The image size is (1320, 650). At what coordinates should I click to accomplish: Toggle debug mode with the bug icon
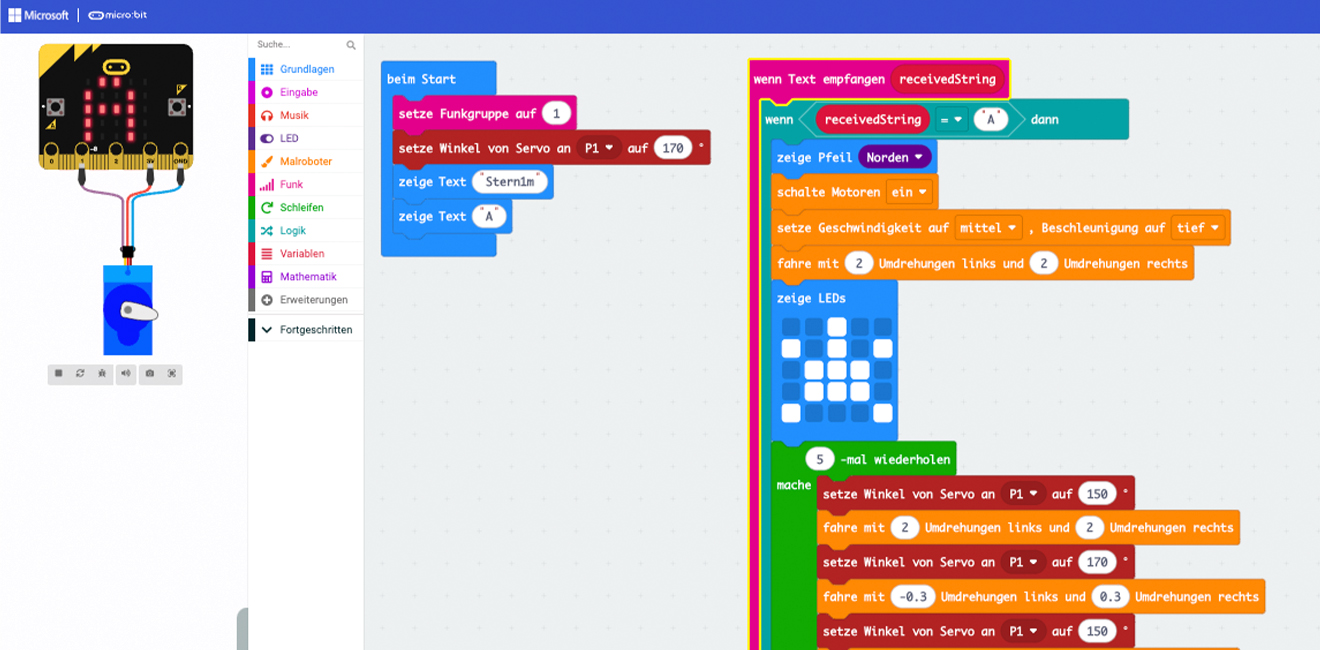pyautogui.click(x=103, y=374)
